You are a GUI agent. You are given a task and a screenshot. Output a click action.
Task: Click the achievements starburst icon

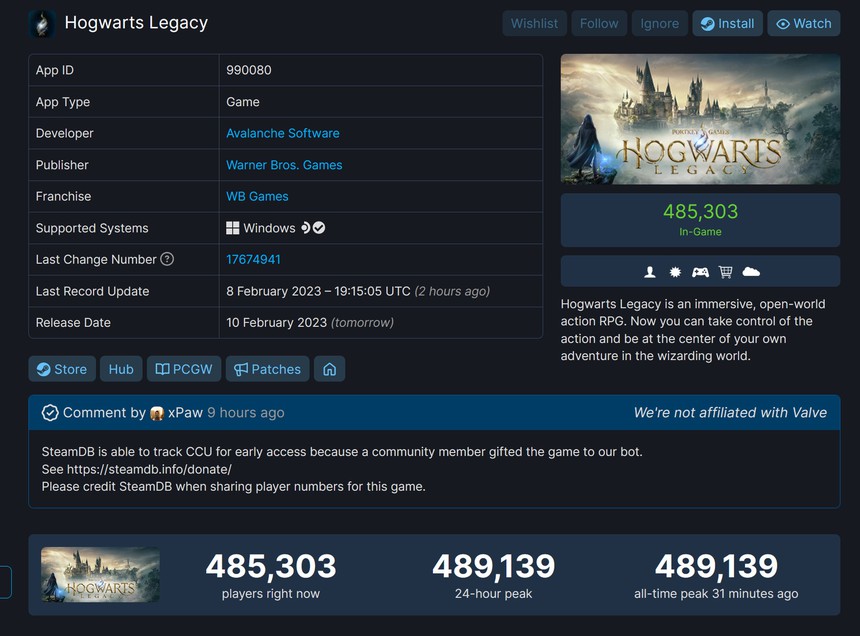675,272
